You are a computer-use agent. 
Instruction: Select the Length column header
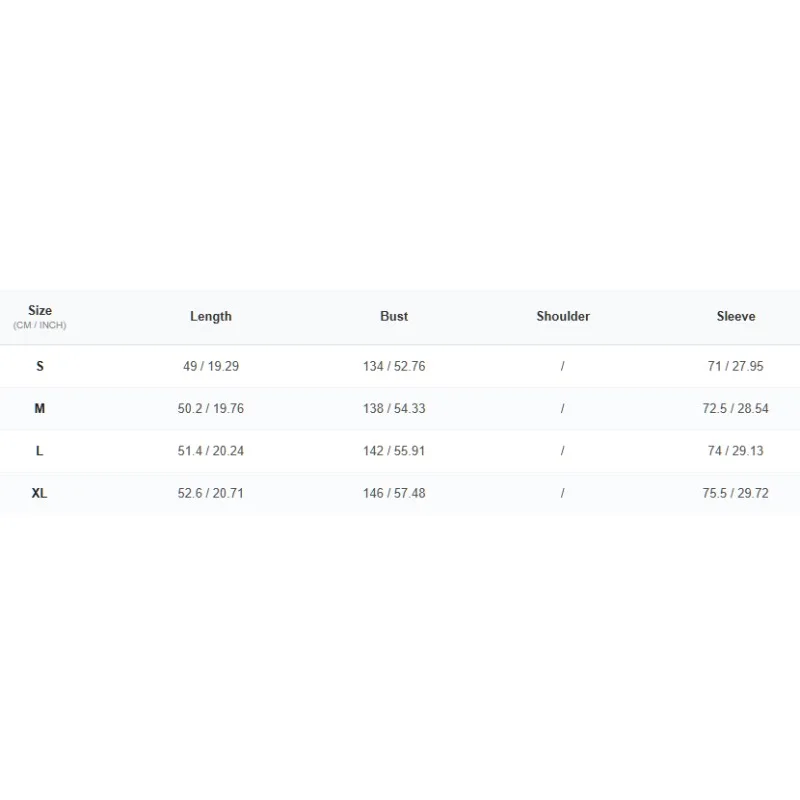point(211,316)
